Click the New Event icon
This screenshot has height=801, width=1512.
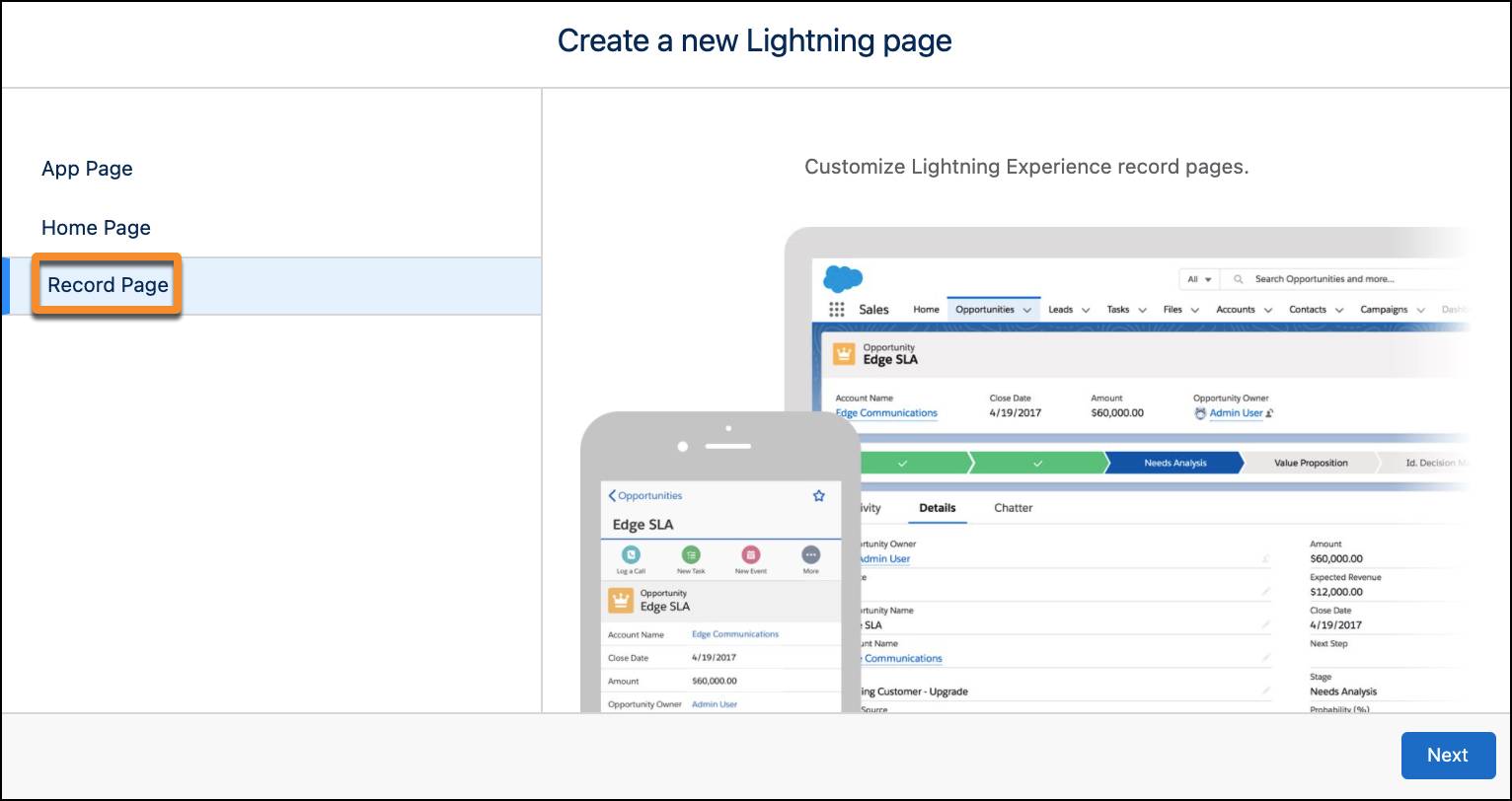coord(751,556)
